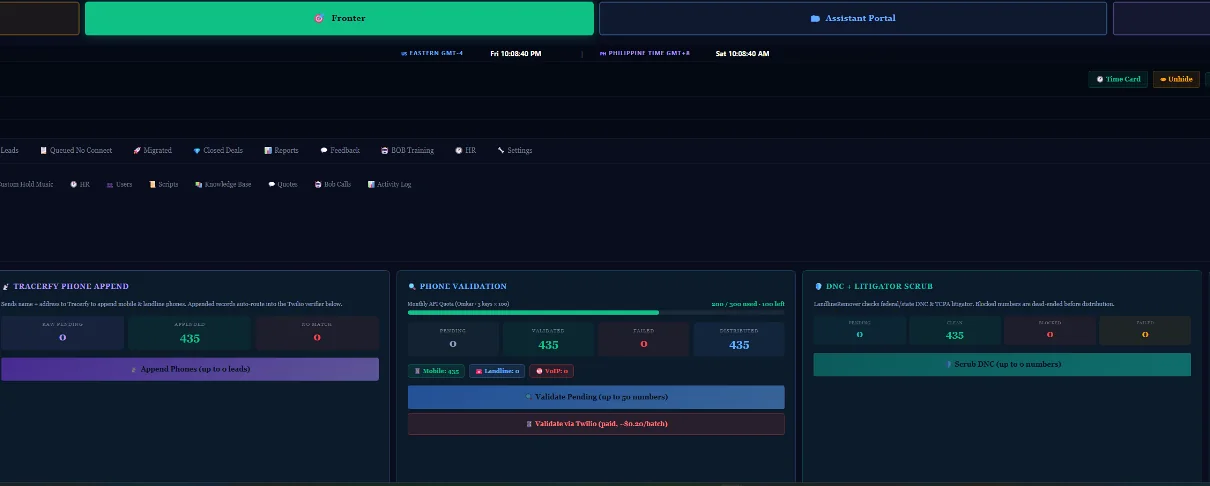Click the Failed stat card in Phone Validation
This screenshot has width=1210, height=486.
click(644, 340)
